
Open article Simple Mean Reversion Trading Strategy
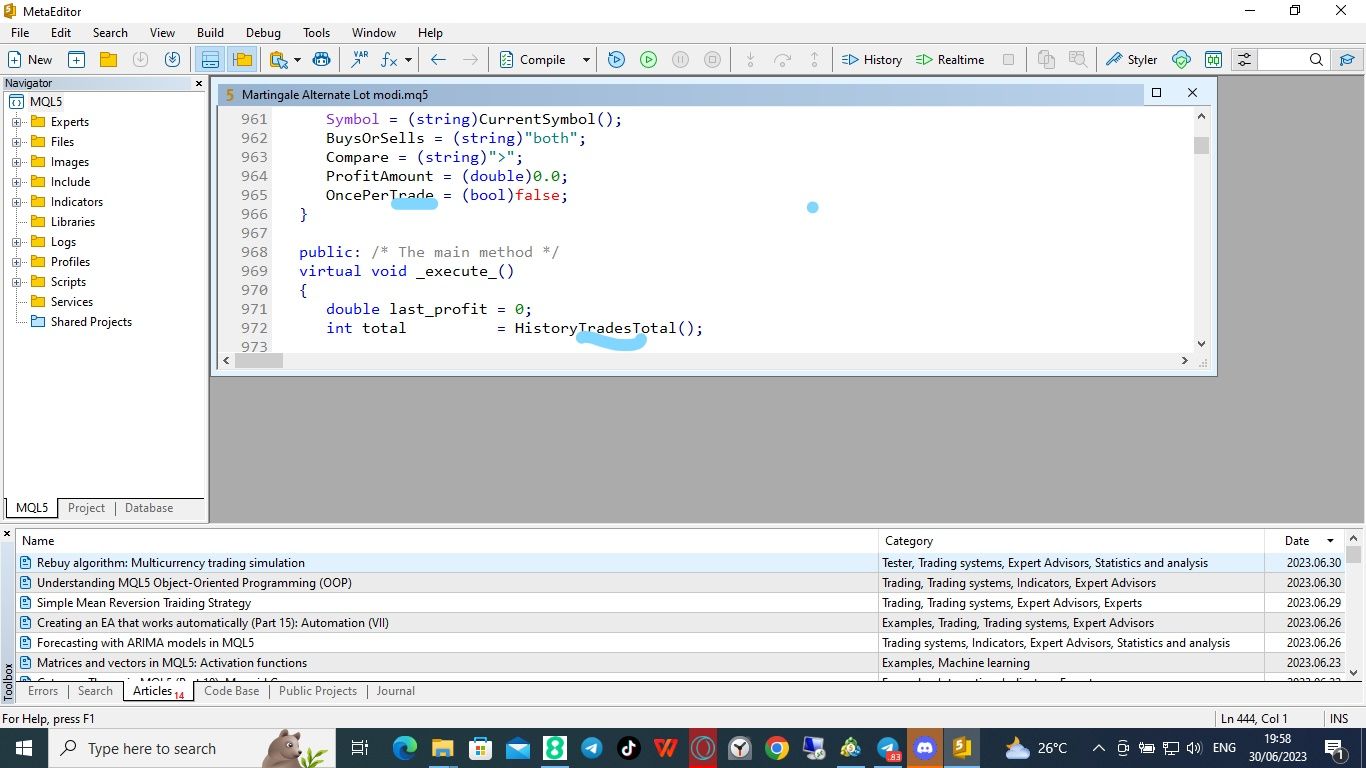pyautogui.click(x=144, y=603)
